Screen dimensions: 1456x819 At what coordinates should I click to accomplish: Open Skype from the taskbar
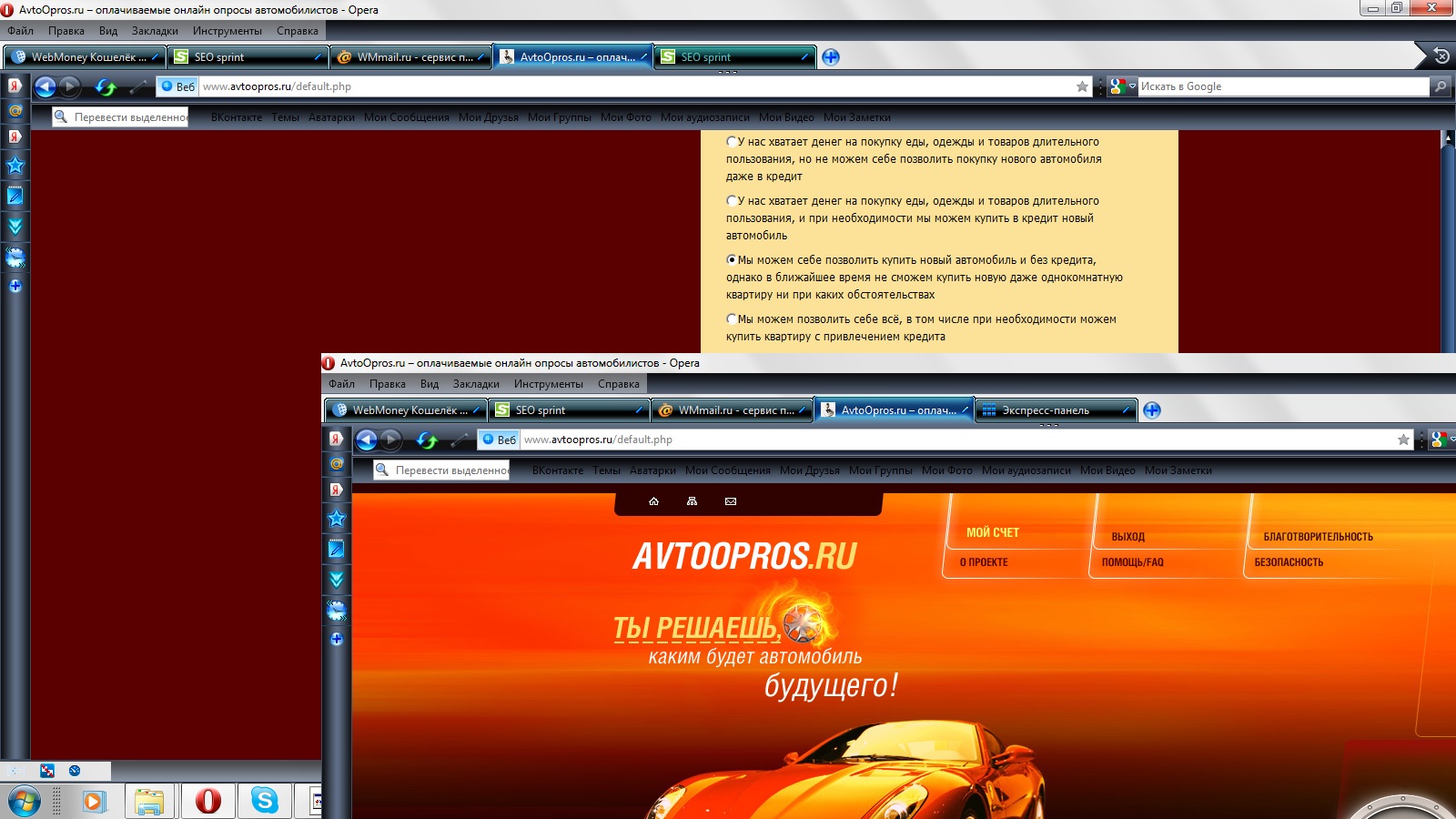pos(265,801)
